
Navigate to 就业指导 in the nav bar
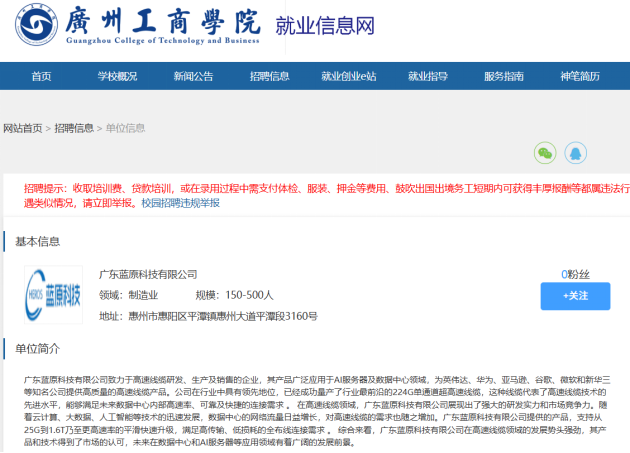tap(427, 76)
